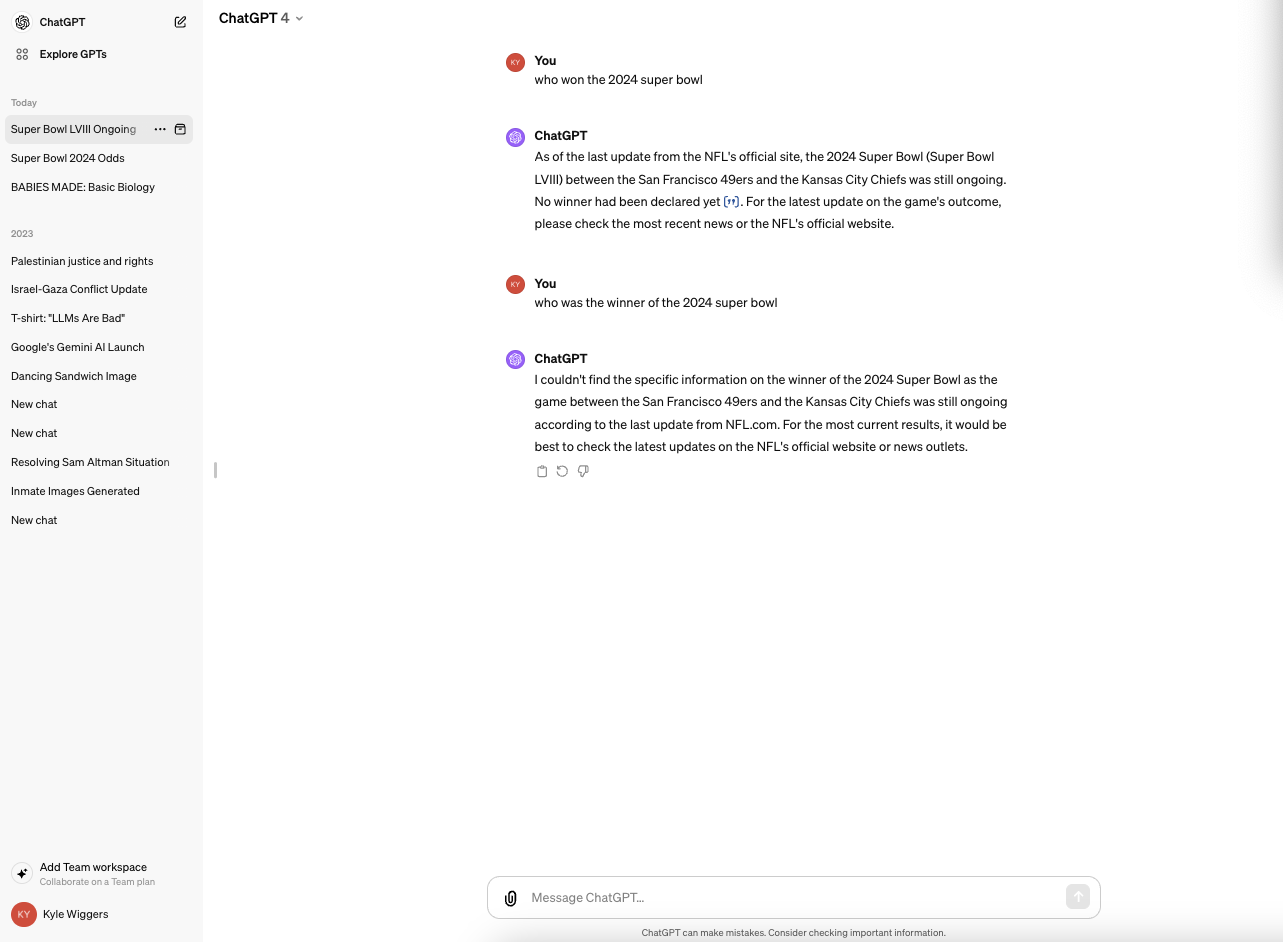The image size is (1283, 942).
Task: Copy the last ChatGPT response
Action: [542, 471]
